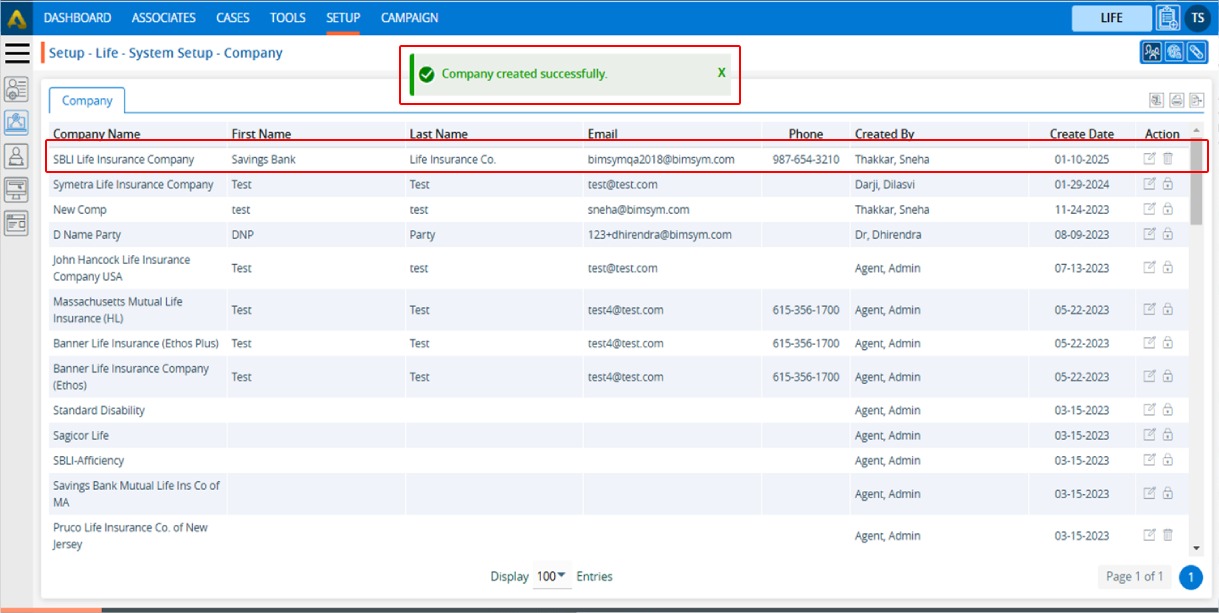This screenshot has height=613, width=1219.
Task: Sort by the Create Date column header
Action: [1081, 134]
